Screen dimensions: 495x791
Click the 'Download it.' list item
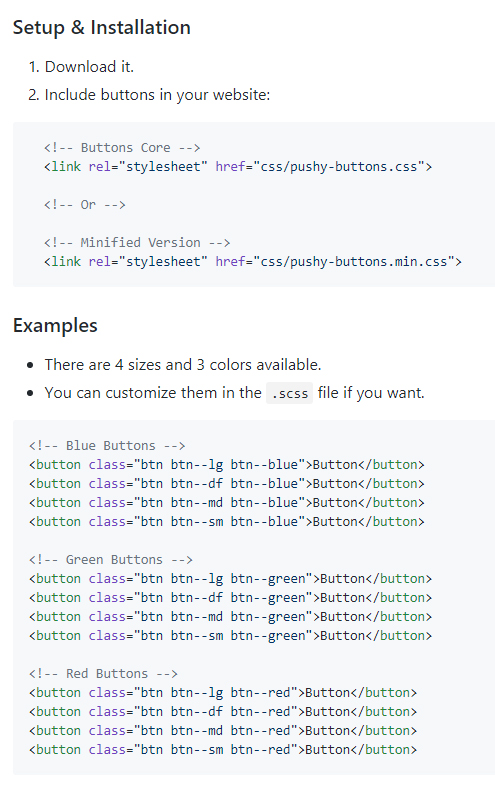point(89,67)
